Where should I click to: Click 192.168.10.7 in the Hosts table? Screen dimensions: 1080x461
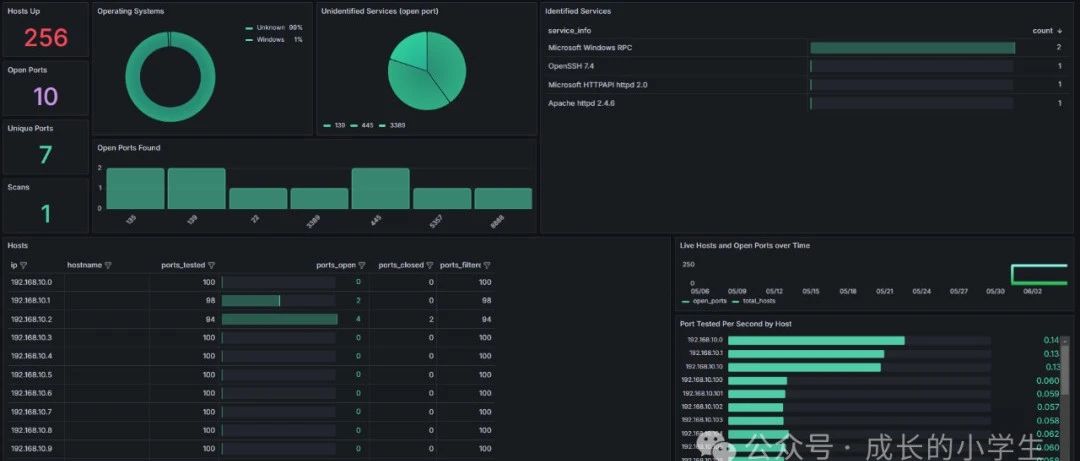tap(31, 411)
